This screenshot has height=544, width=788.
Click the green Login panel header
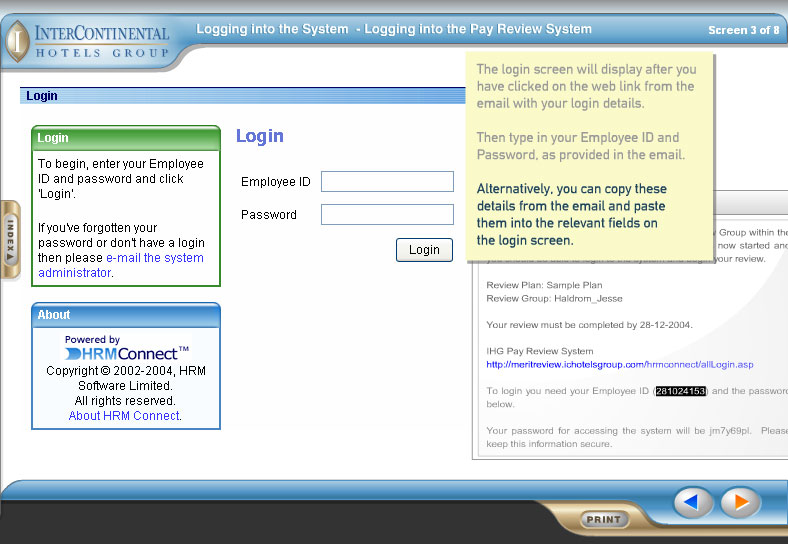pos(126,138)
